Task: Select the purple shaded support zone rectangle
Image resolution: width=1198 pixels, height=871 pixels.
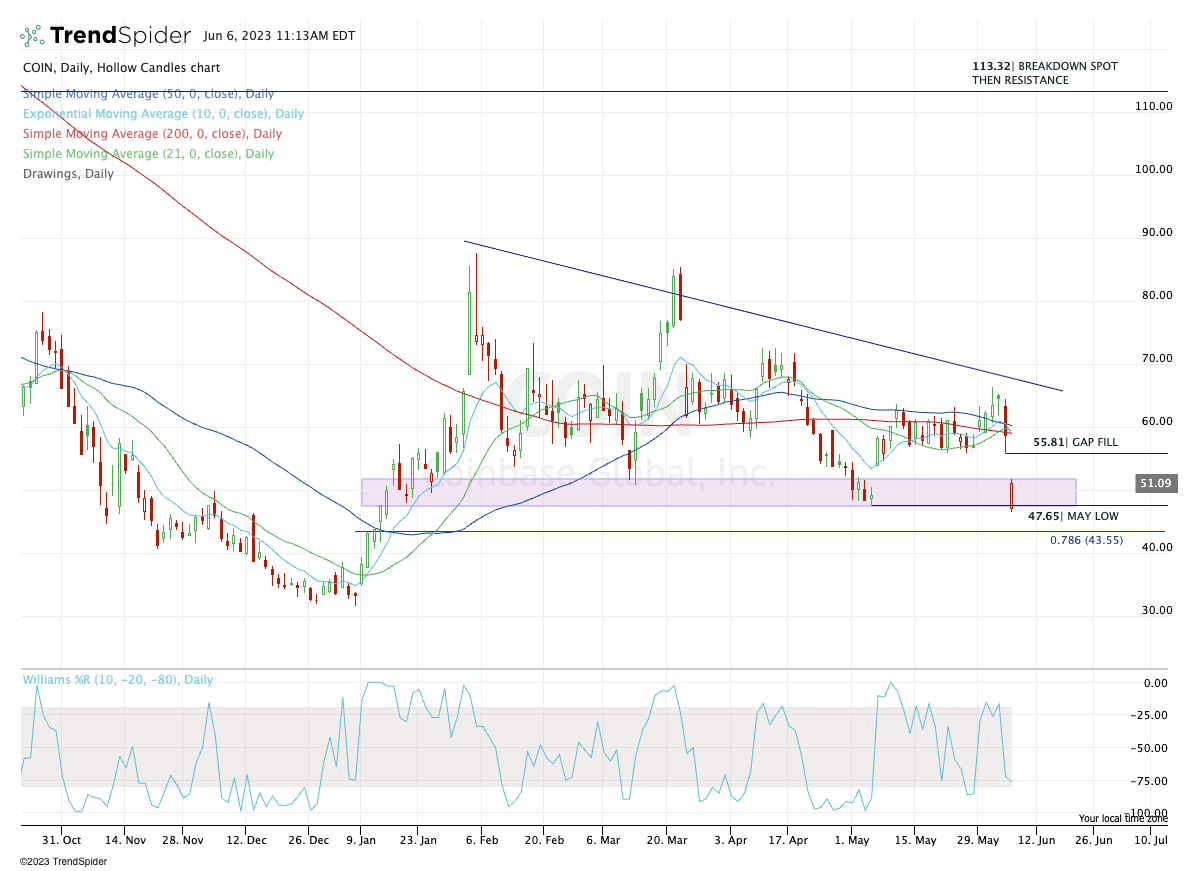Action: (x=700, y=492)
